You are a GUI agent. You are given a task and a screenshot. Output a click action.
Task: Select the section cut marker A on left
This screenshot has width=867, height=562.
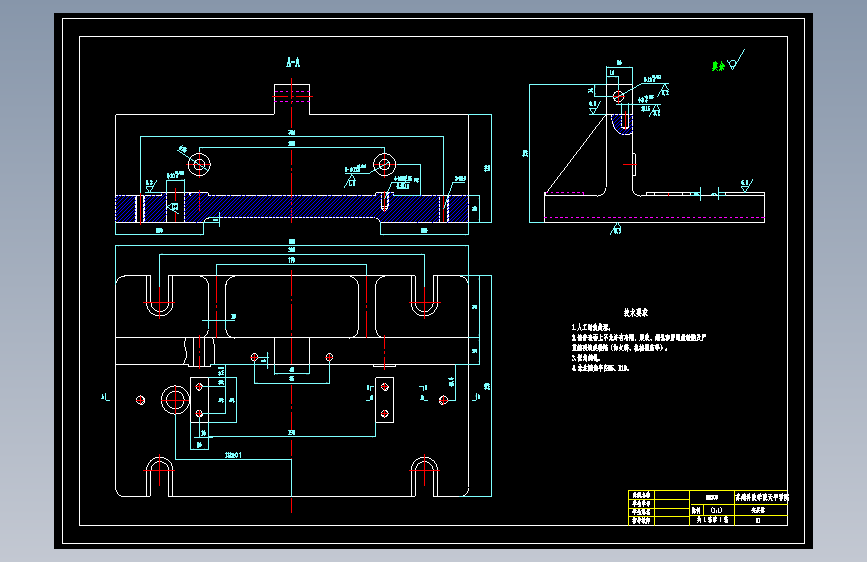(x=105, y=397)
